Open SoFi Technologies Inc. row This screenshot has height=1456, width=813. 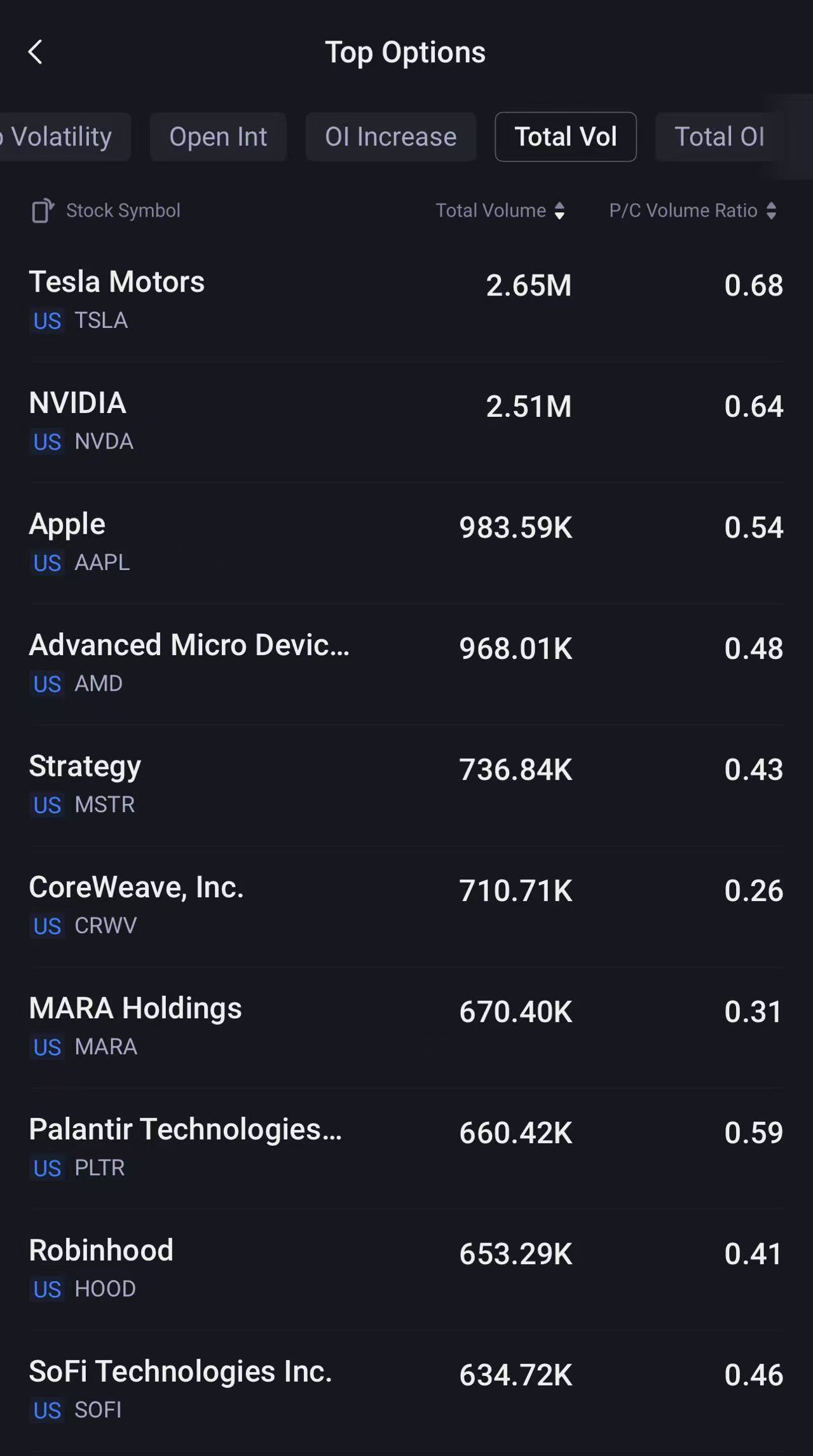pyautogui.click(x=406, y=1389)
